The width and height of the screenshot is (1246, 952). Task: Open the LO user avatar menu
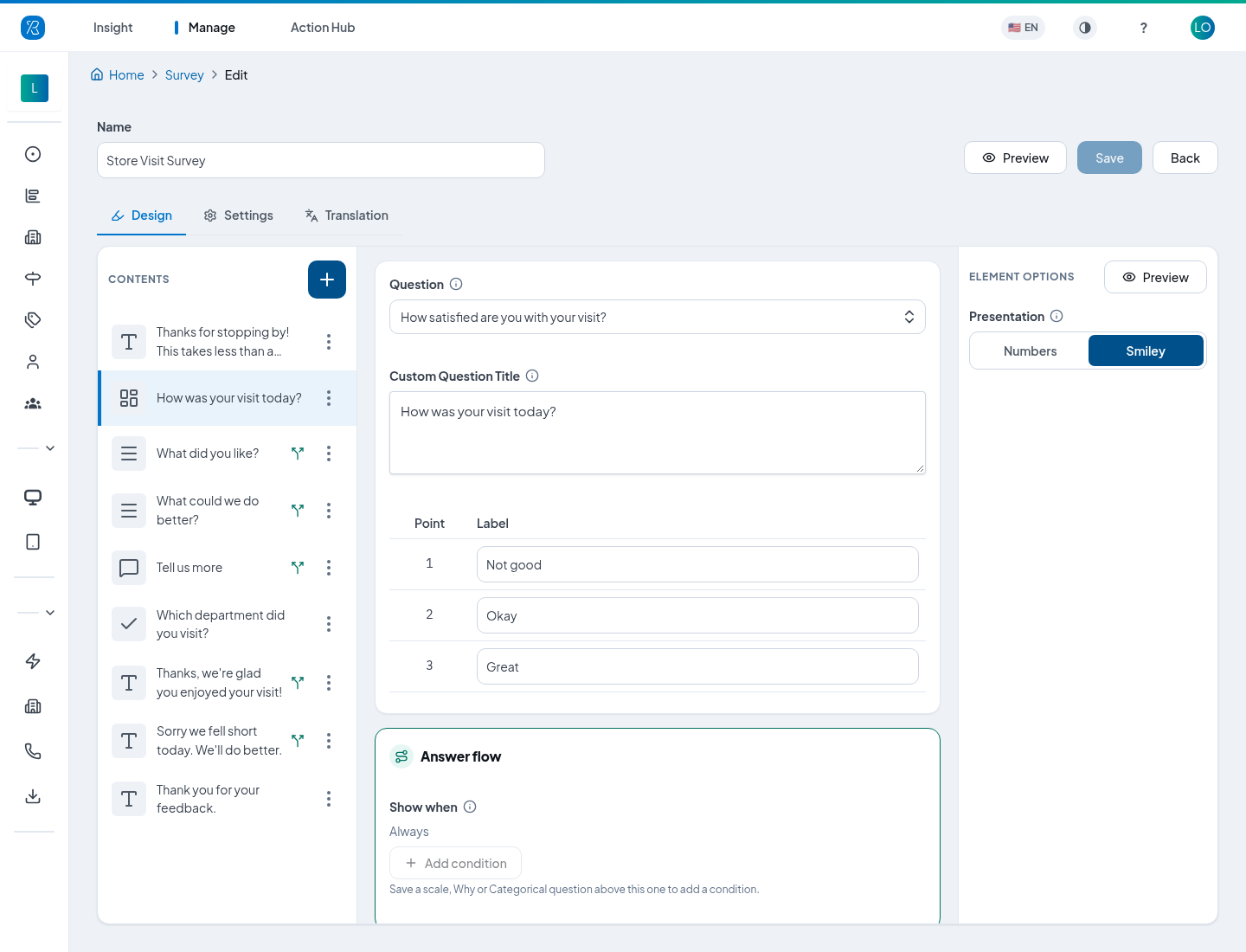(x=1203, y=28)
